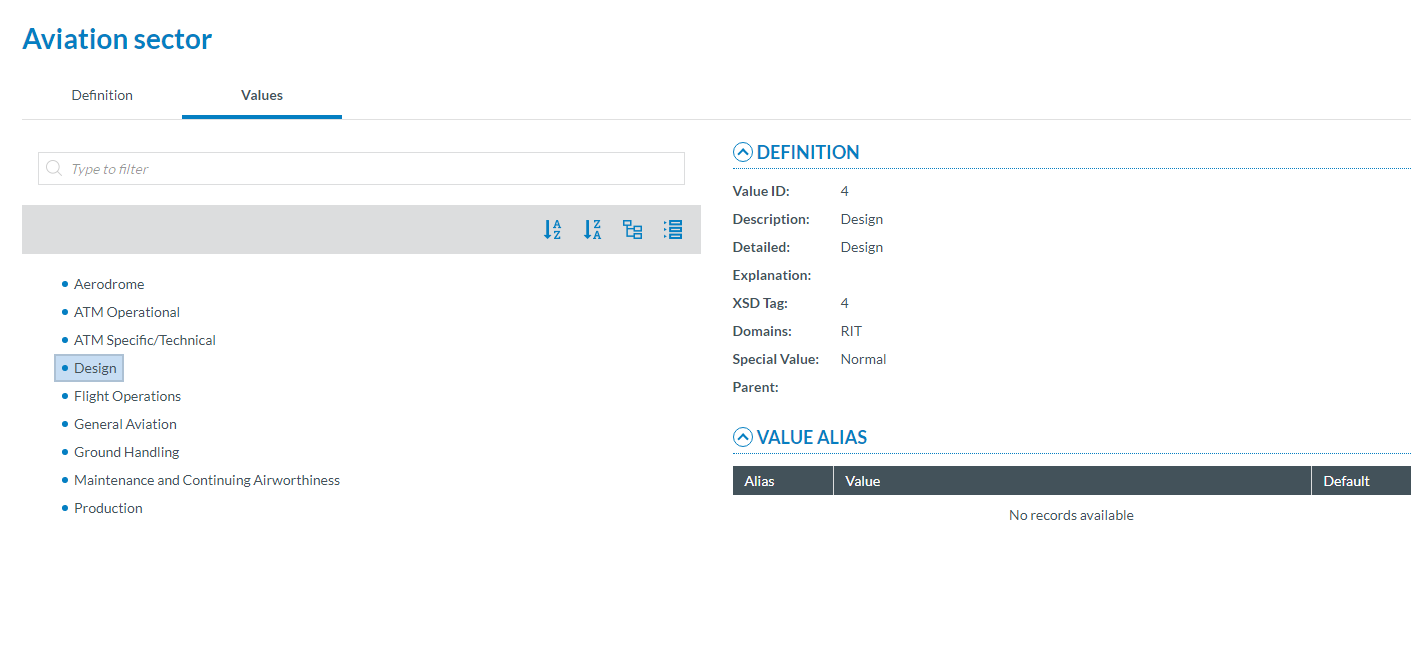Collapse the DEFINITION section chevron

pyautogui.click(x=742, y=153)
